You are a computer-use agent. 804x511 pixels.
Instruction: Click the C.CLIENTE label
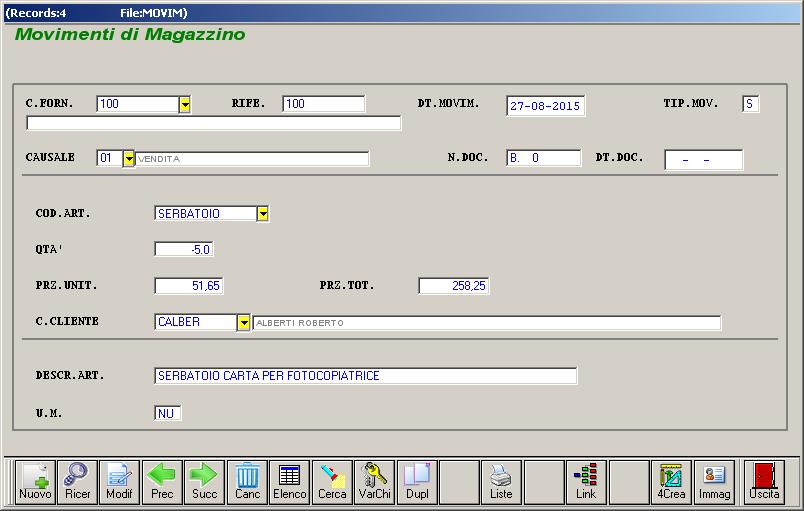67,321
